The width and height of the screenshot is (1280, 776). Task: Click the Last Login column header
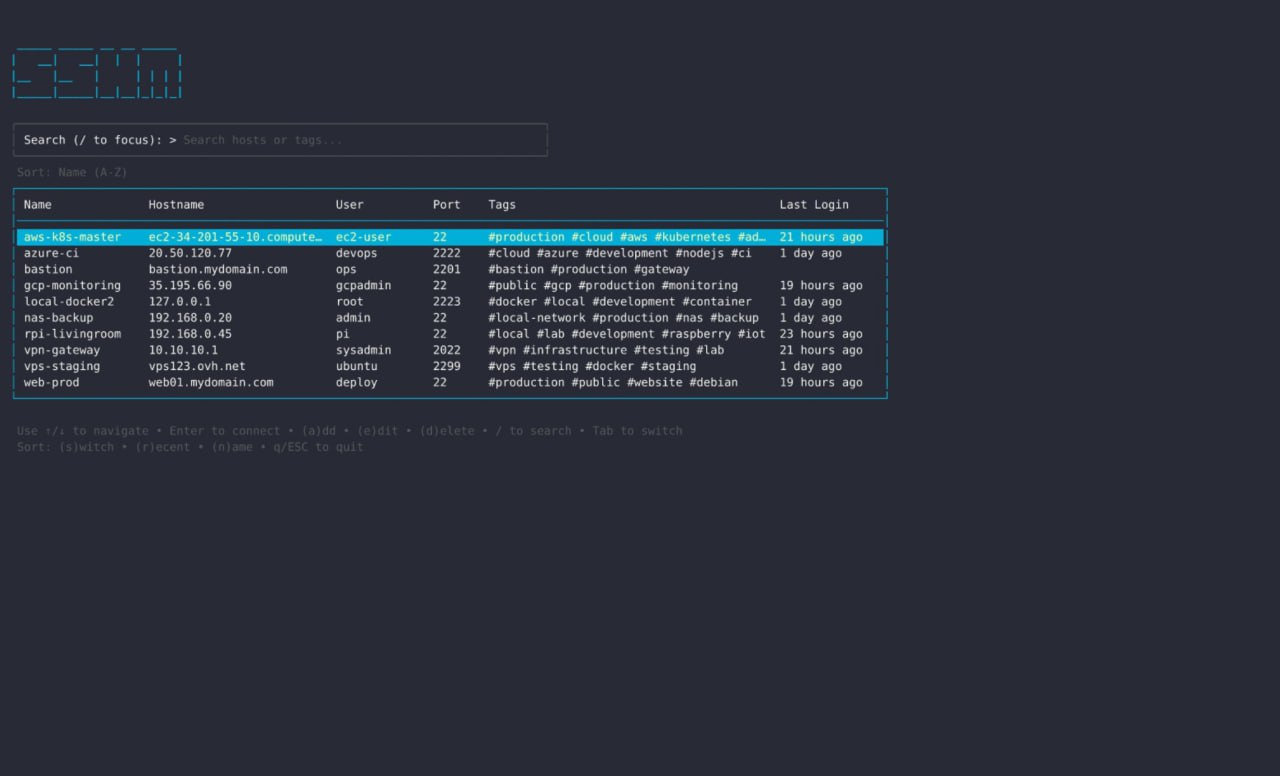coord(813,204)
